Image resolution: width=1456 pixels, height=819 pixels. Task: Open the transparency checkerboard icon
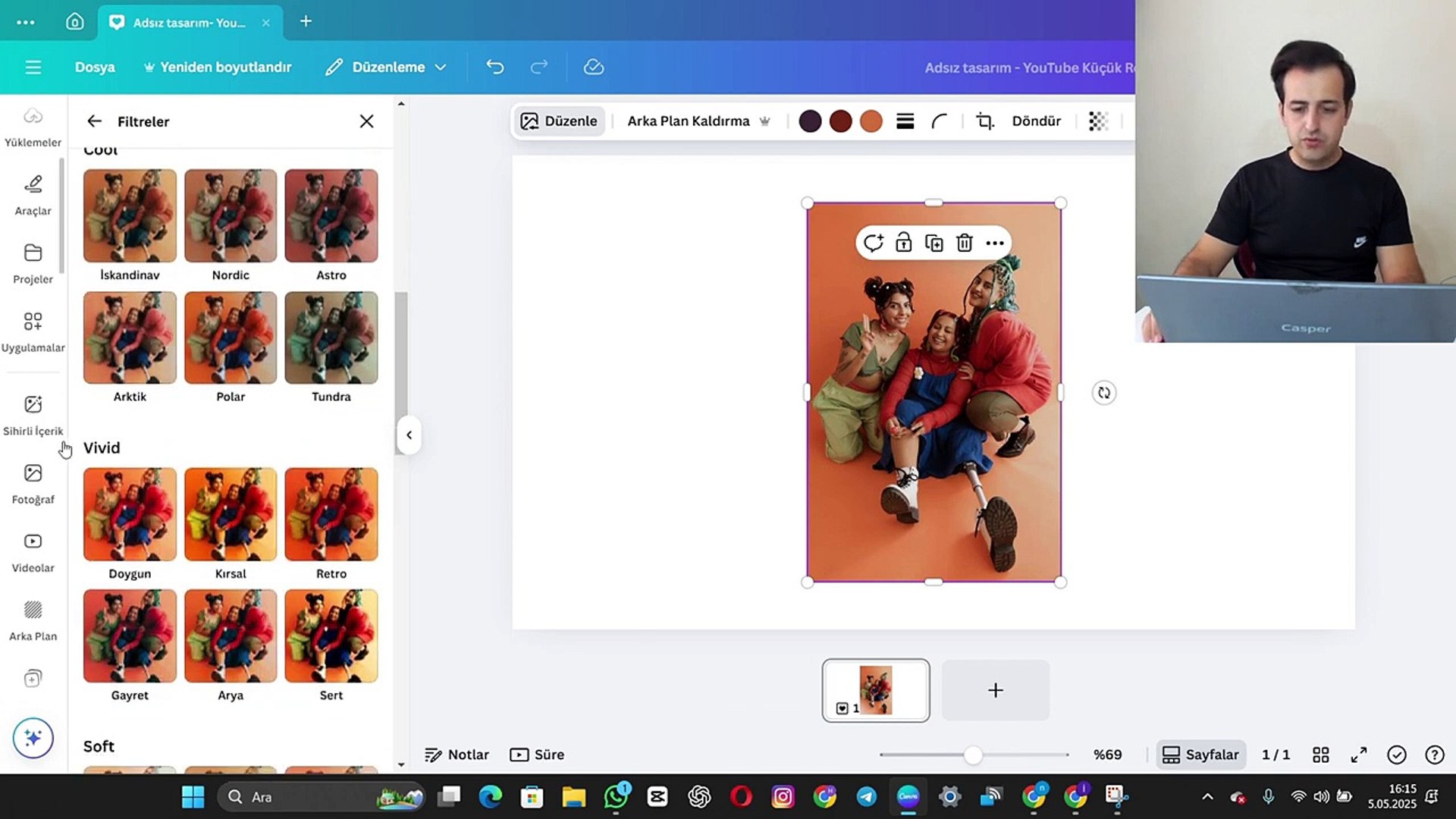(x=1098, y=121)
